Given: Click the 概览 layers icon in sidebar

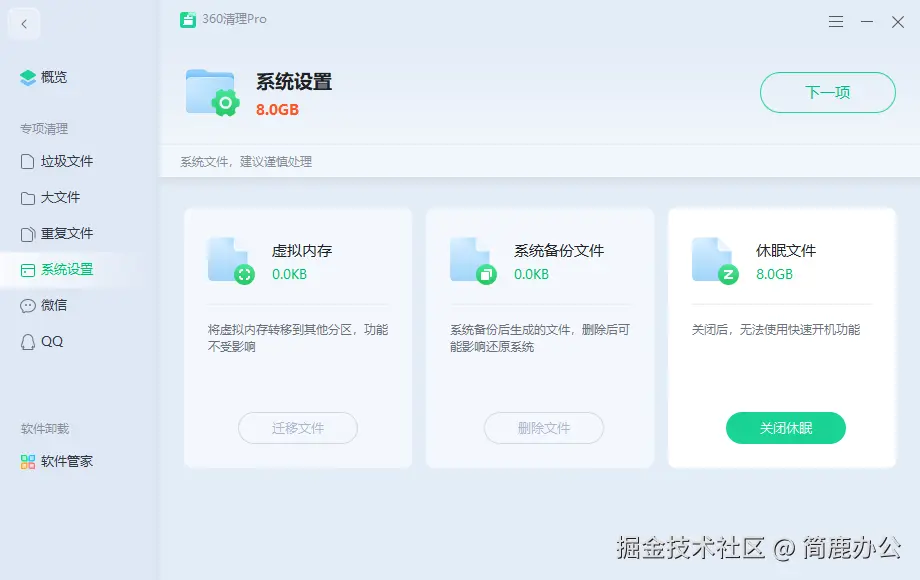Looking at the screenshot, I should 28,77.
